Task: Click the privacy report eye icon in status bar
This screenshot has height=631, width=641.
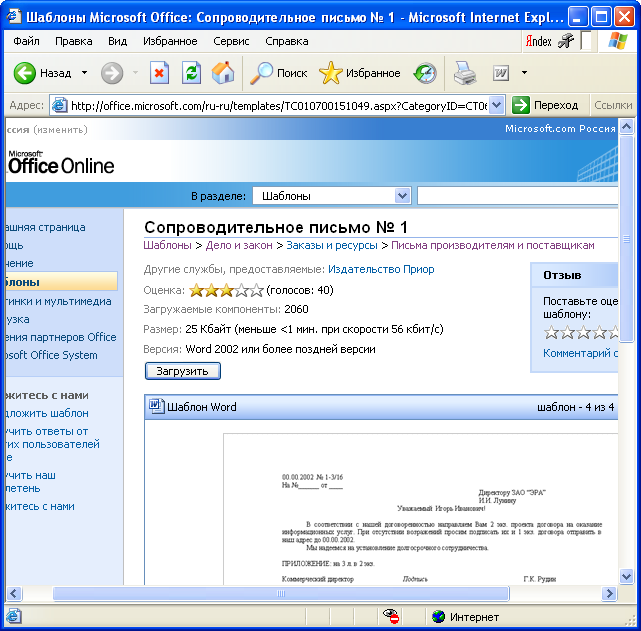Action: tap(390, 616)
